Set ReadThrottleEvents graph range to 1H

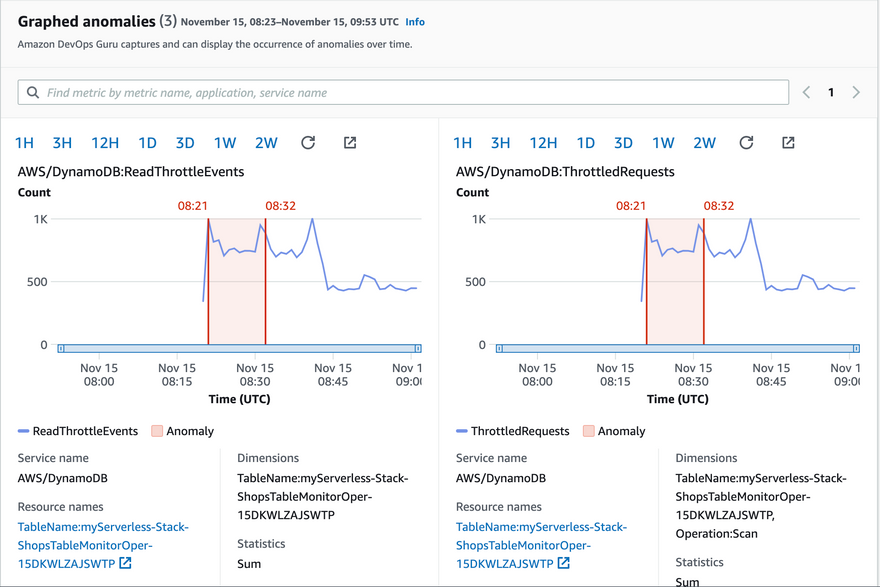pos(24,143)
